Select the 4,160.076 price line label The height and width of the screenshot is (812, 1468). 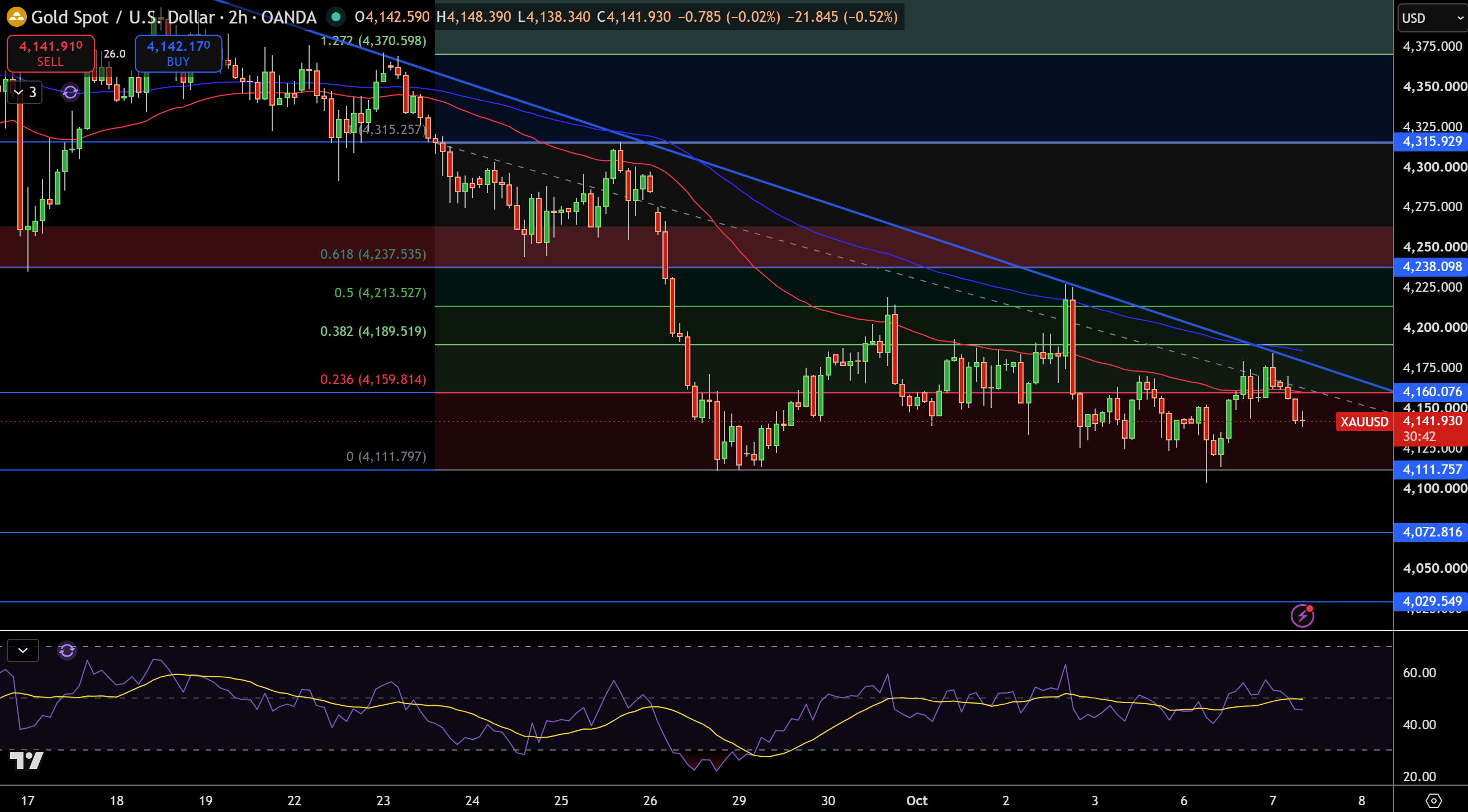coord(1431,391)
